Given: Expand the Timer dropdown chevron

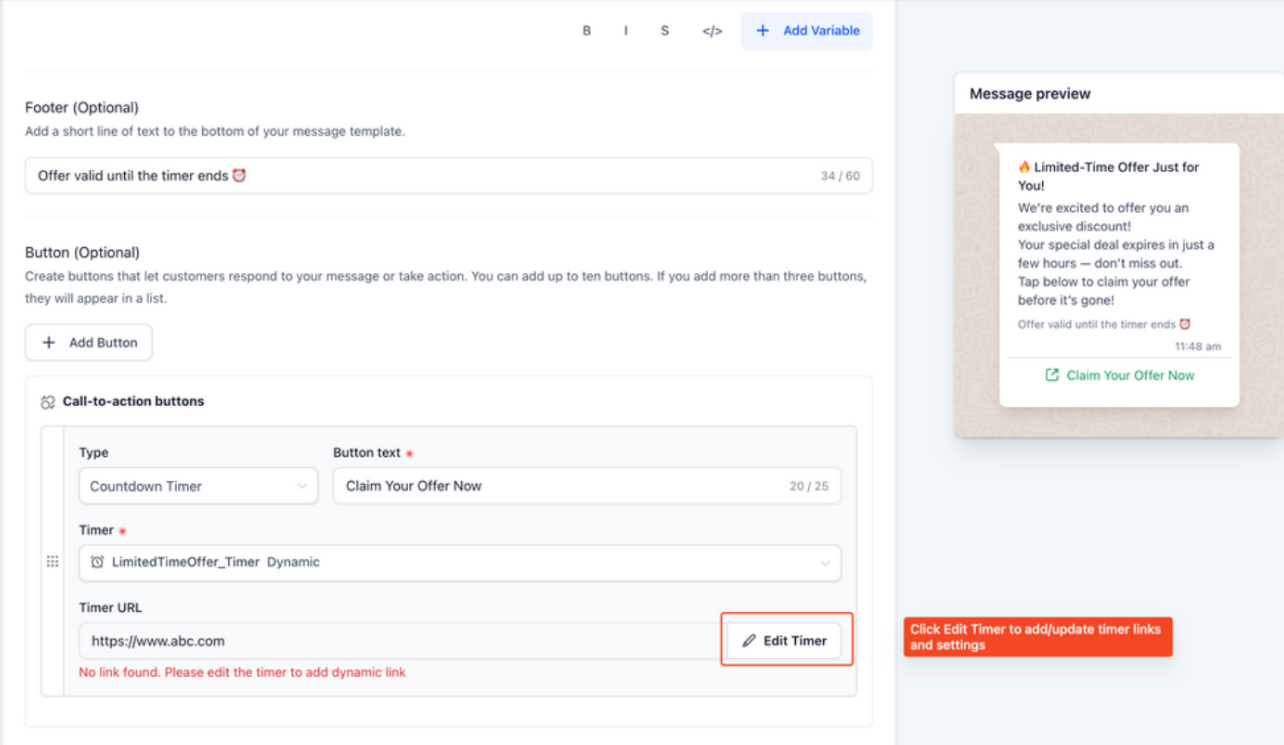Looking at the screenshot, I should [825, 563].
